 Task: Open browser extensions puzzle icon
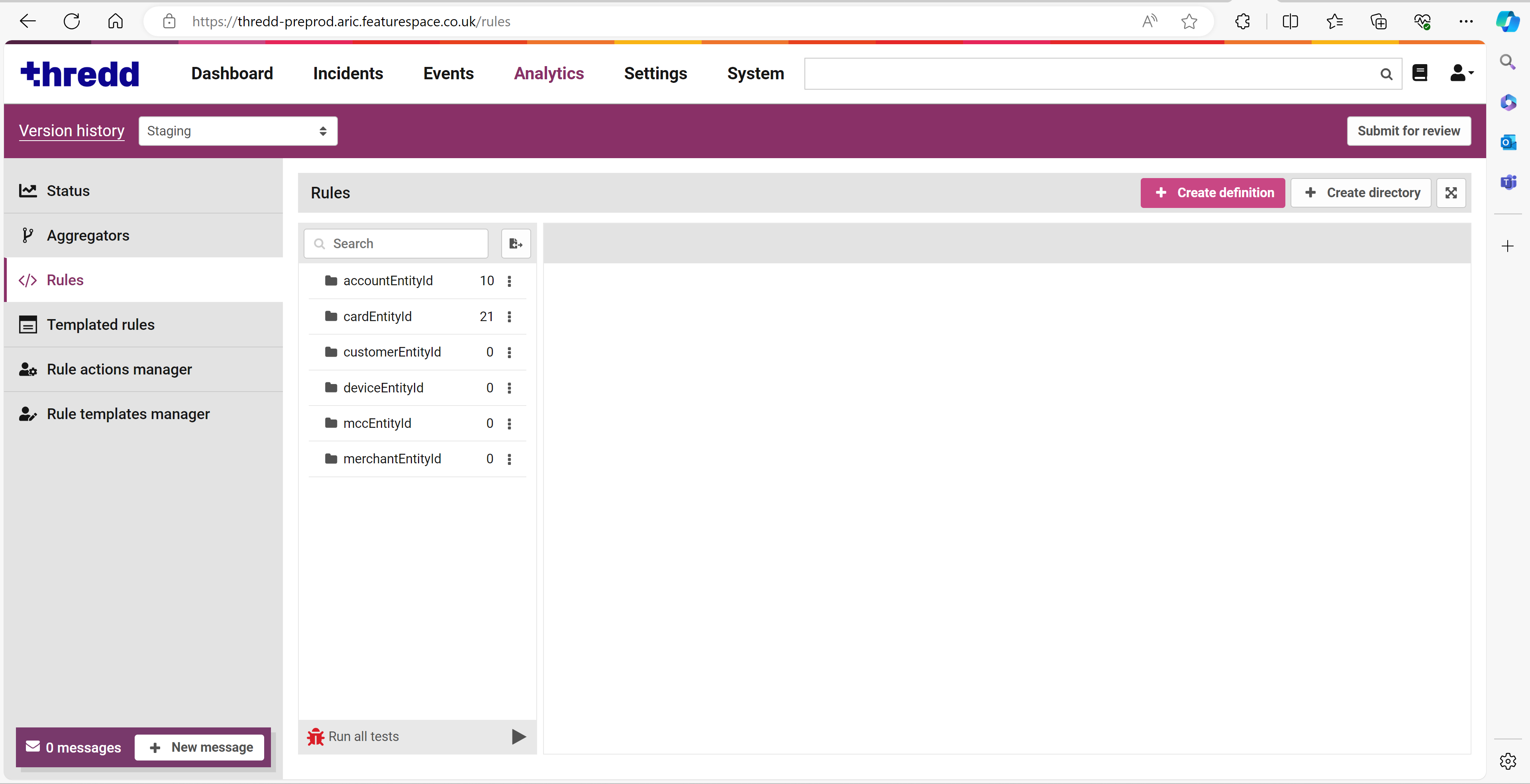tap(1243, 22)
